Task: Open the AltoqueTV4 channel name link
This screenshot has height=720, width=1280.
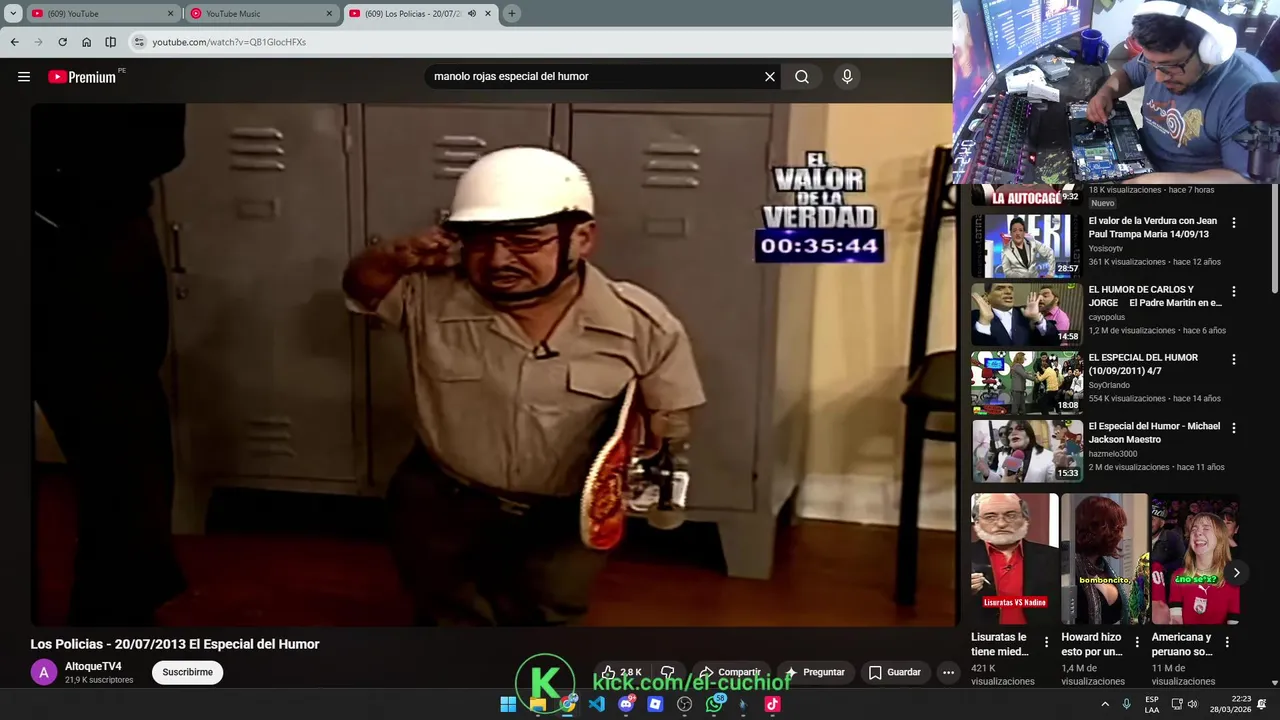Action: (93, 666)
